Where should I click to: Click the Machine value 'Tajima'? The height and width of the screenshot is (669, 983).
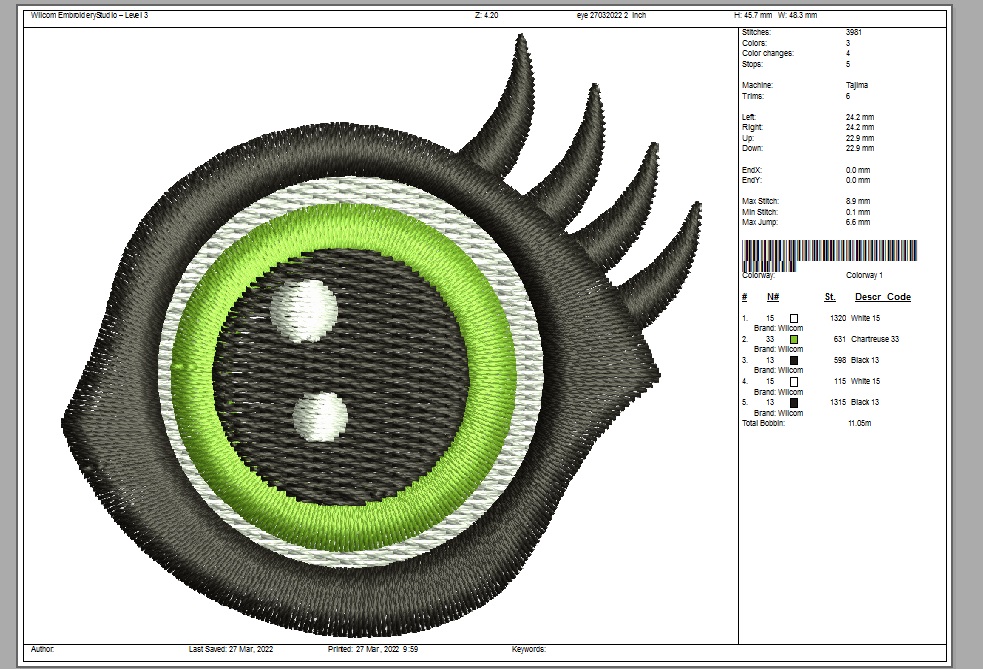click(x=857, y=86)
